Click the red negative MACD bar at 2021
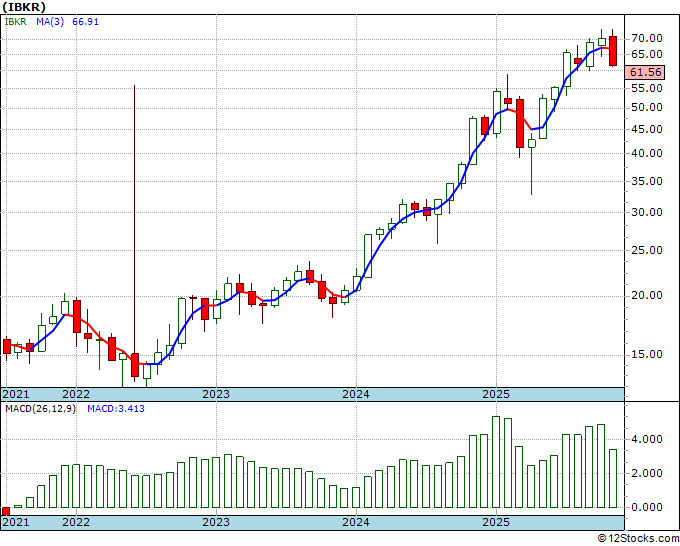This screenshot has height=546, width=680. pyautogui.click(x=6, y=511)
